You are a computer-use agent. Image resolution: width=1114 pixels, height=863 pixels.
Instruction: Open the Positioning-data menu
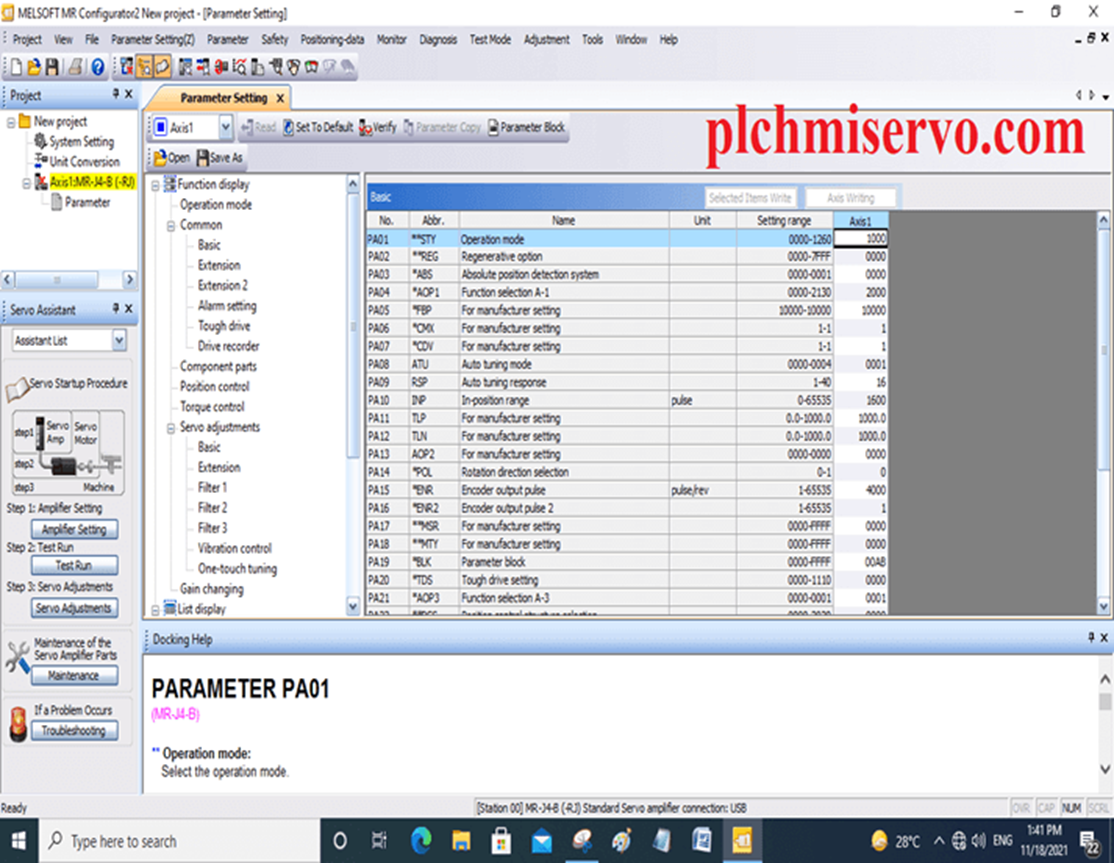pyautogui.click(x=332, y=40)
